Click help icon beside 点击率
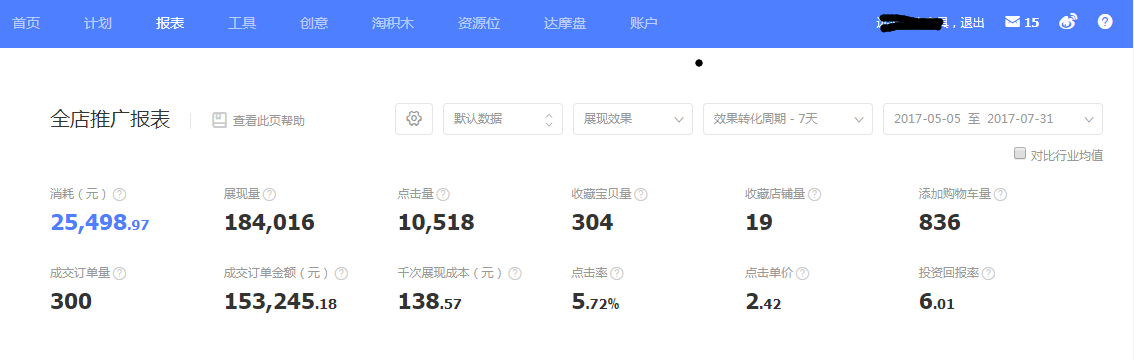This screenshot has width=1134, height=360. pos(617,274)
